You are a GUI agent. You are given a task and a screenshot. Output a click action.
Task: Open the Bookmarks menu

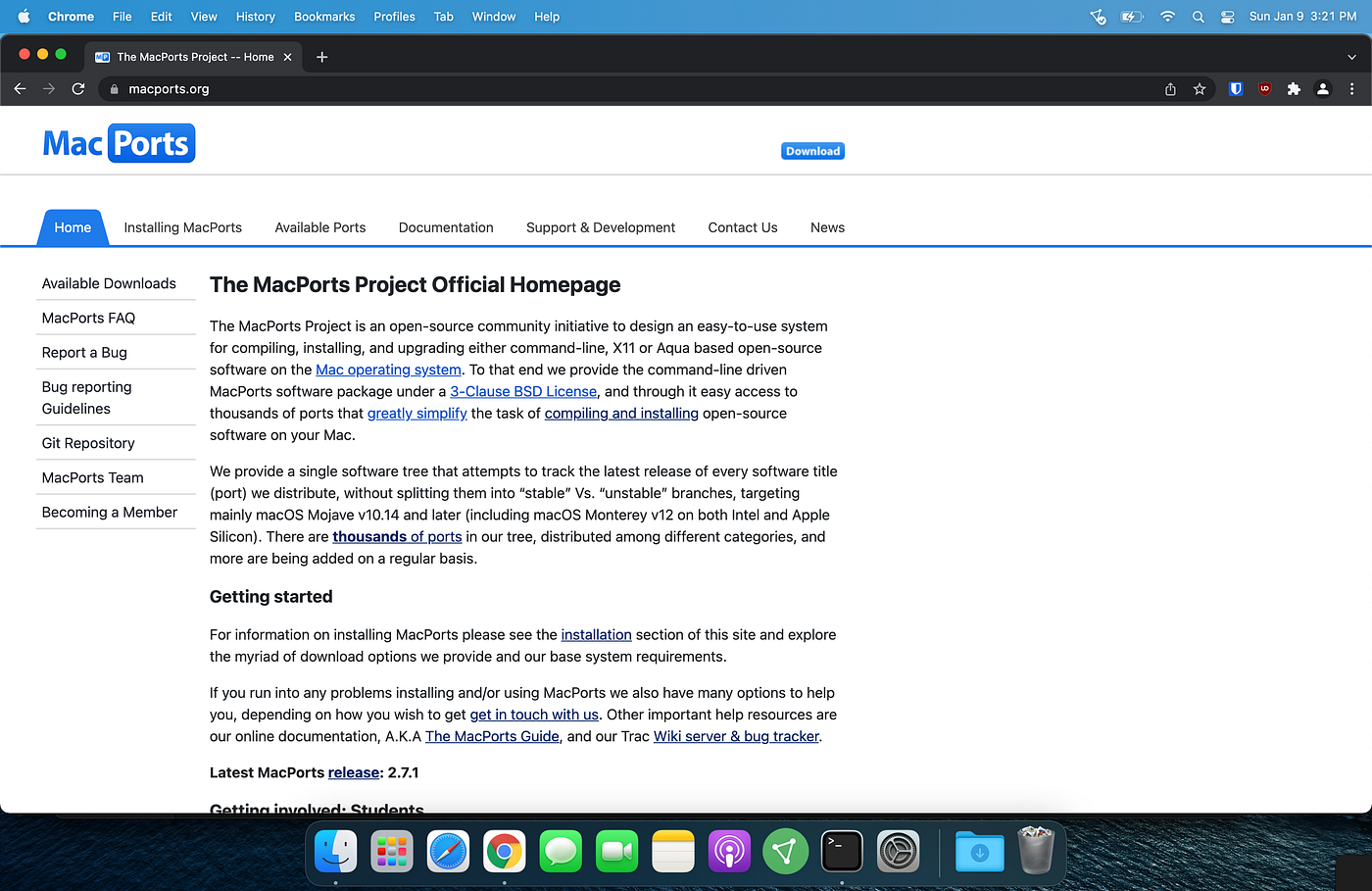tap(324, 17)
